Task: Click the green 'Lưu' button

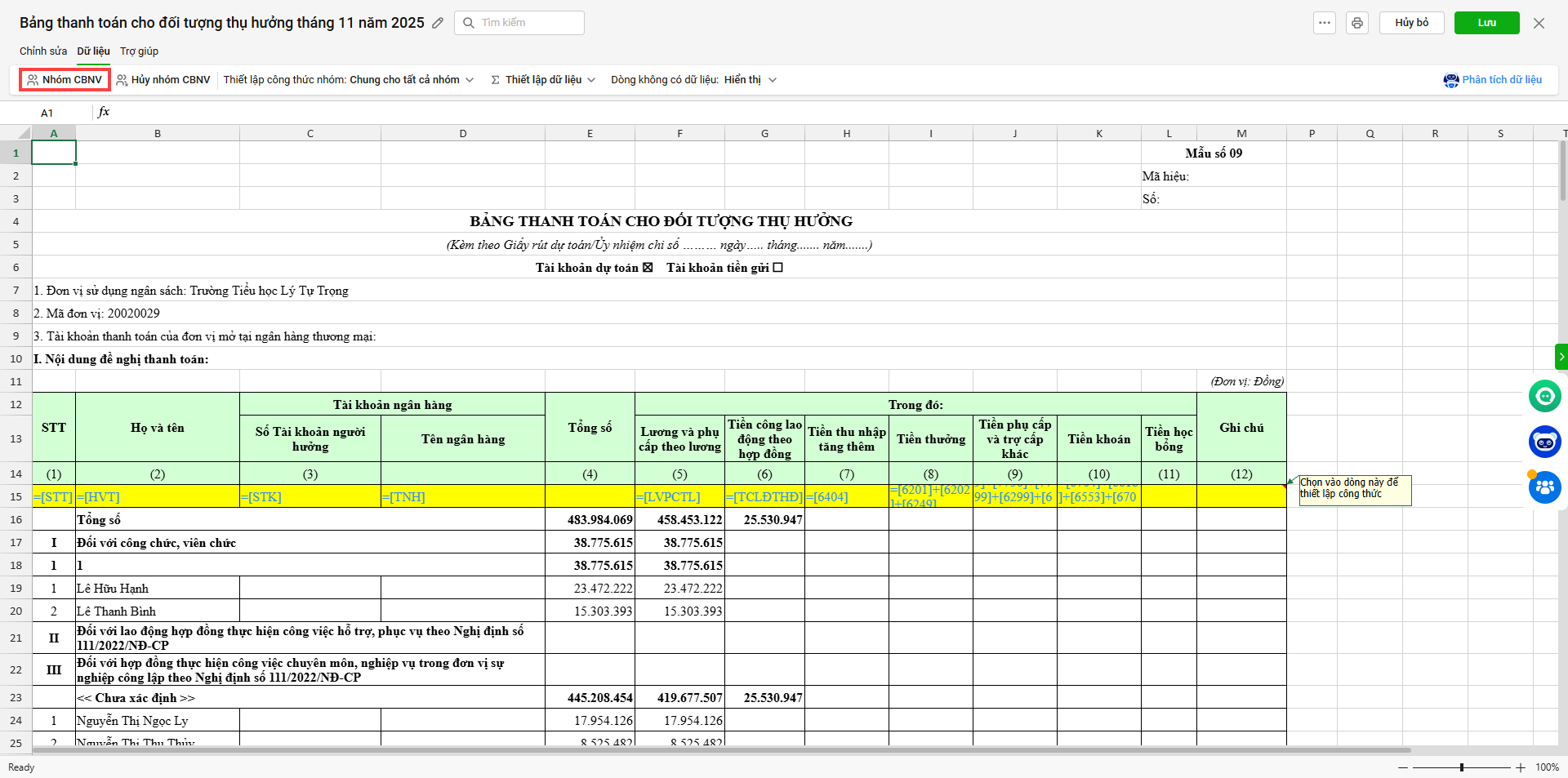Action: pos(1486,23)
